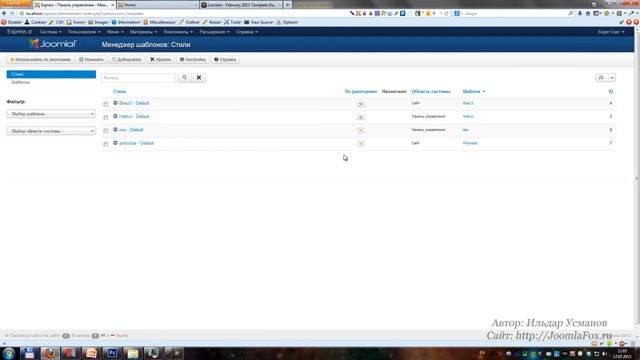Open the folder icon on taskbar
This screenshot has width=640, height=360.
pos(132,353)
